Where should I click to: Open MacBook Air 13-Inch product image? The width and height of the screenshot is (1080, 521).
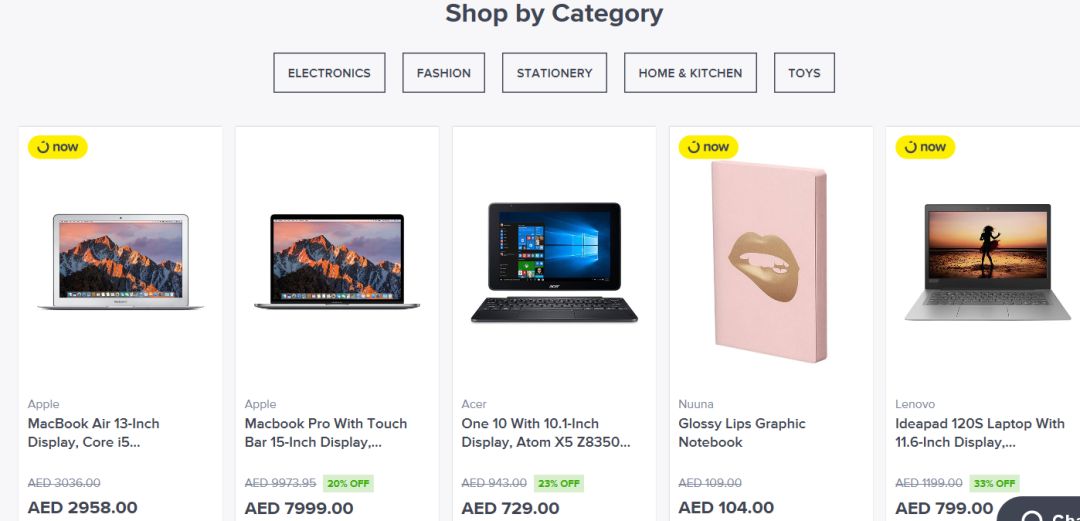120,262
